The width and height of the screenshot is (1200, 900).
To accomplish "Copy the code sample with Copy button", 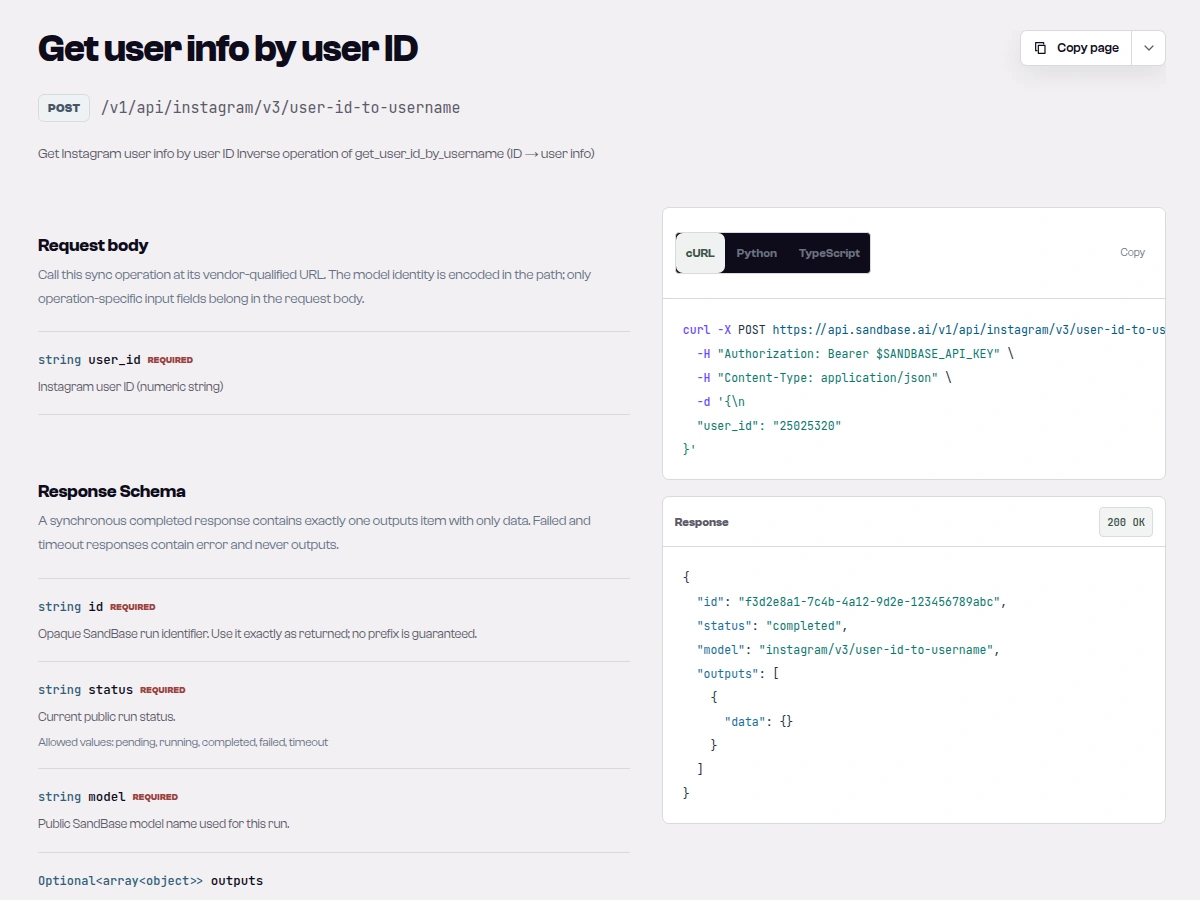I will pos(1132,252).
